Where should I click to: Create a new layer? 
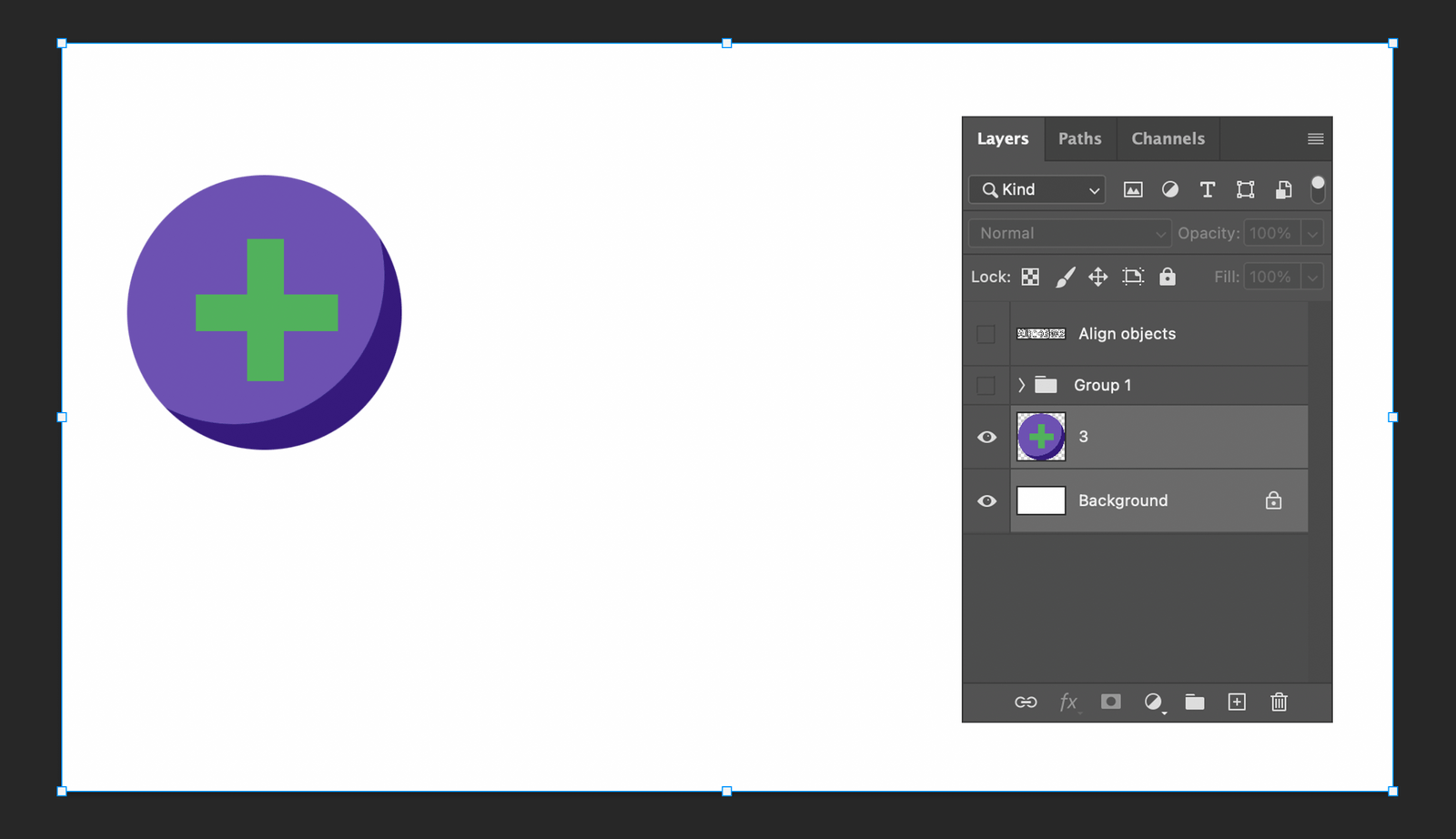click(x=1237, y=702)
